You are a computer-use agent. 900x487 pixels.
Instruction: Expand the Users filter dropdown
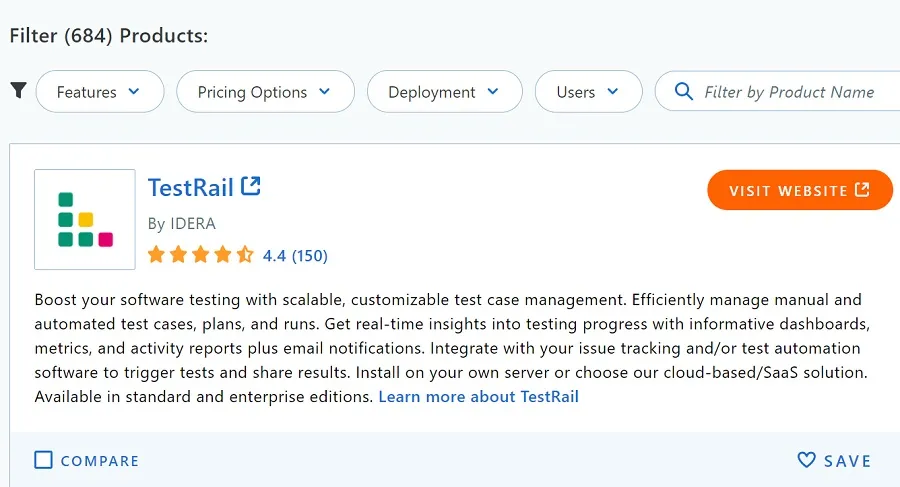tap(588, 92)
